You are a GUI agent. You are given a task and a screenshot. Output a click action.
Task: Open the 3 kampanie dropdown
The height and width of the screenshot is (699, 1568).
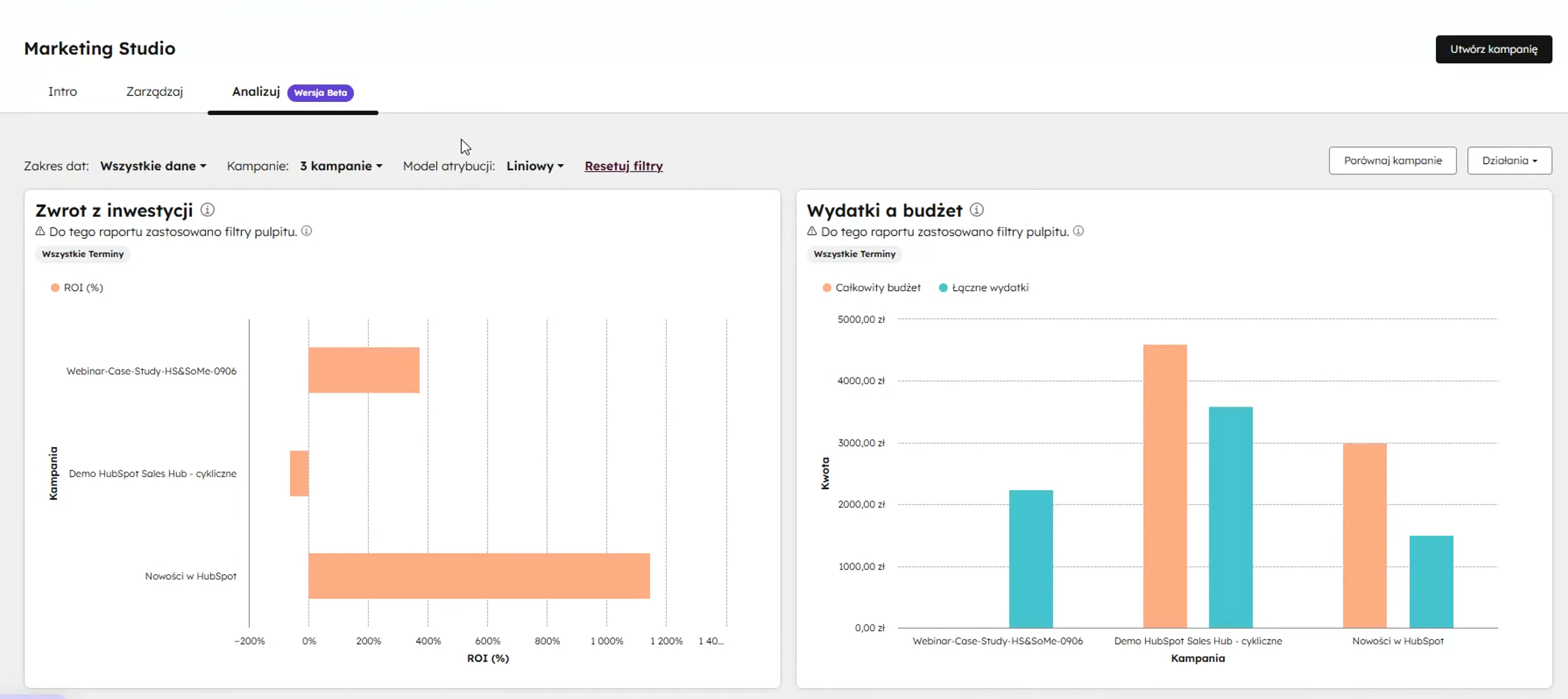tap(341, 166)
